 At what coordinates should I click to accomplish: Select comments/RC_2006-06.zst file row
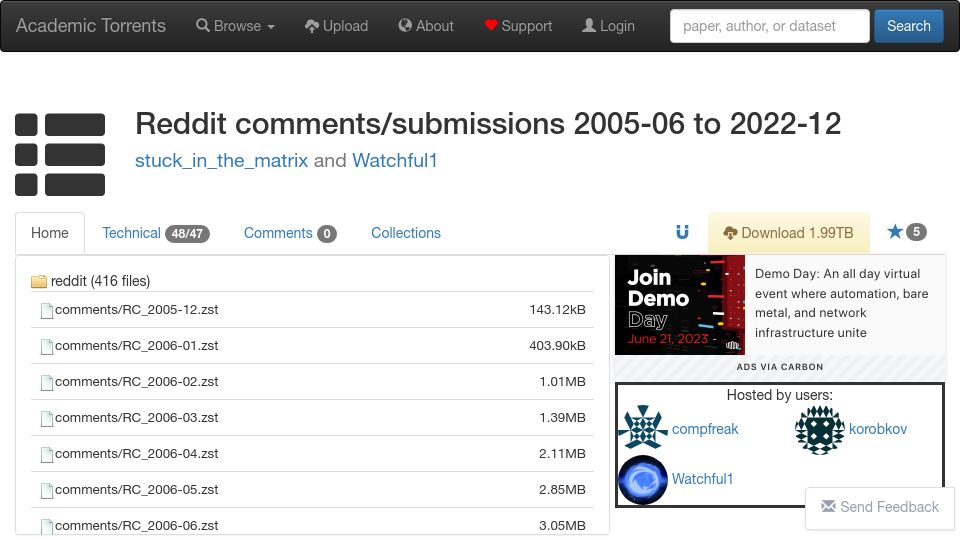pos(312,523)
